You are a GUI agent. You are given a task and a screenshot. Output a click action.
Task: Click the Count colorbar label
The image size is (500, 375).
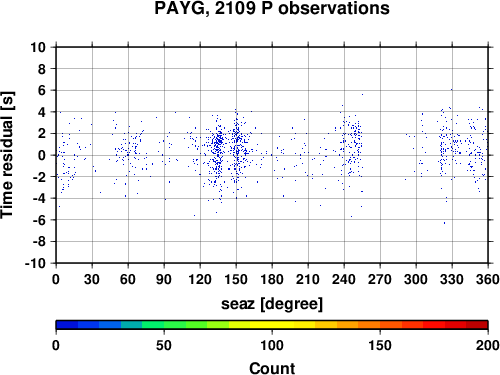pos(272,368)
